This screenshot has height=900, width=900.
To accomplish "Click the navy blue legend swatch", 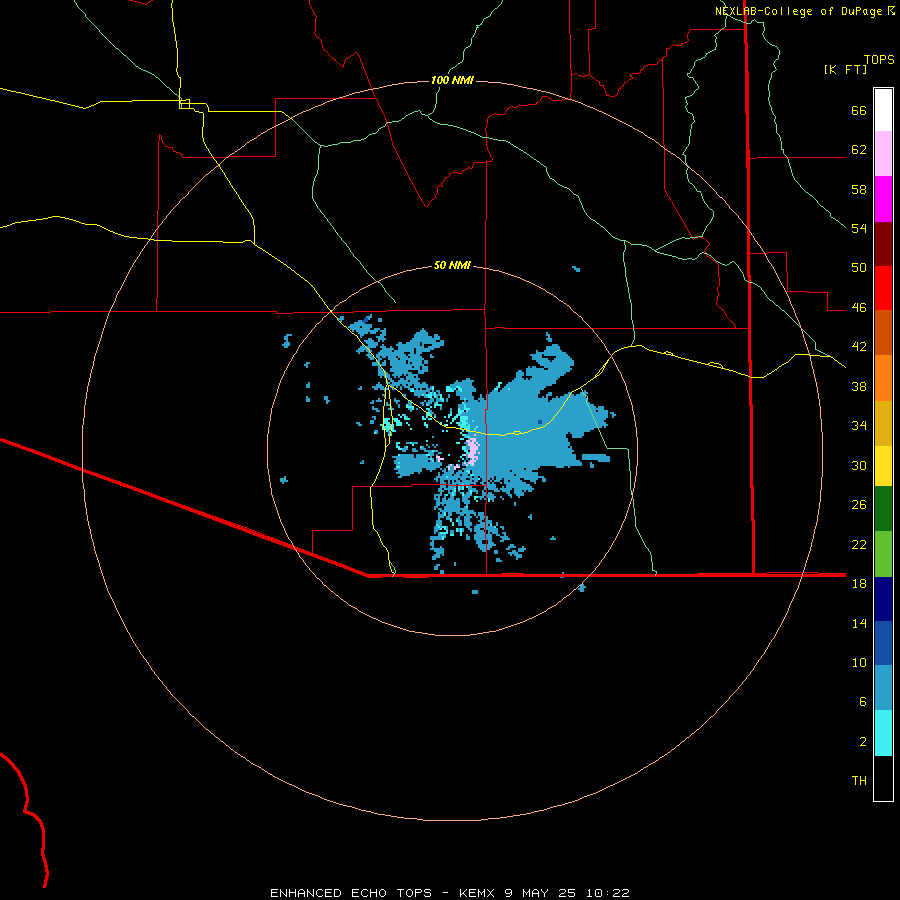I will pos(883,599).
